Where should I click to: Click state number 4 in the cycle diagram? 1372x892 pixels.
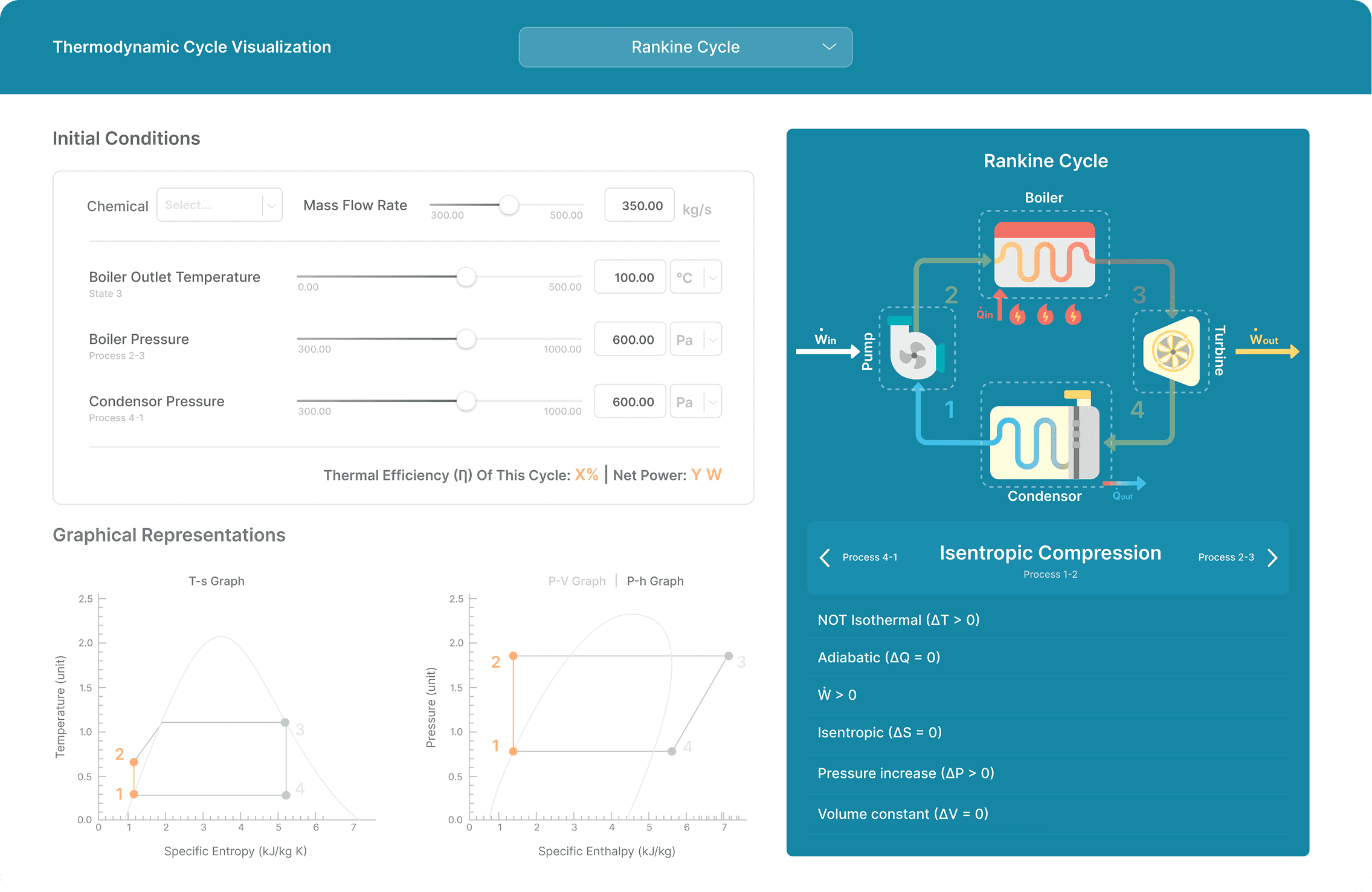tap(1137, 410)
